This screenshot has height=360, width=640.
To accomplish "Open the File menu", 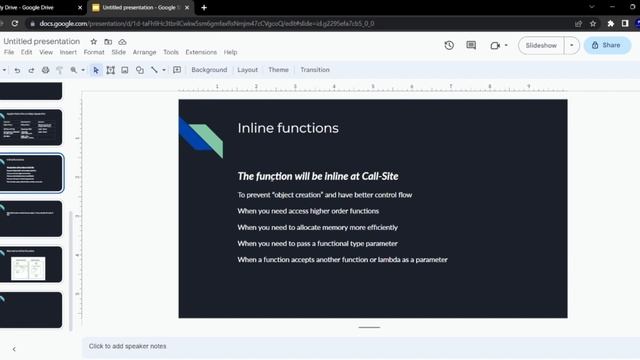I will click(9, 52).
